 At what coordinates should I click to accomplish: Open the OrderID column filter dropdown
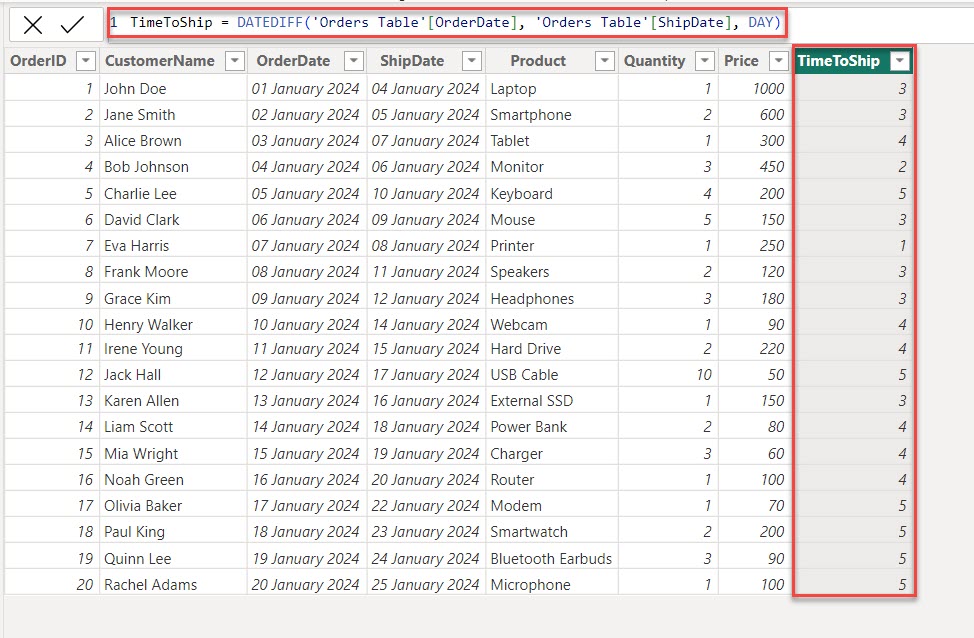[86, 61]
